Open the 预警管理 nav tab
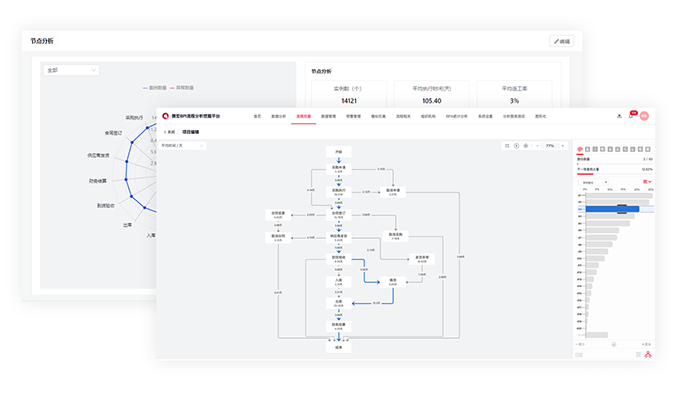This screenshot has width=680, height=394. 353,116
